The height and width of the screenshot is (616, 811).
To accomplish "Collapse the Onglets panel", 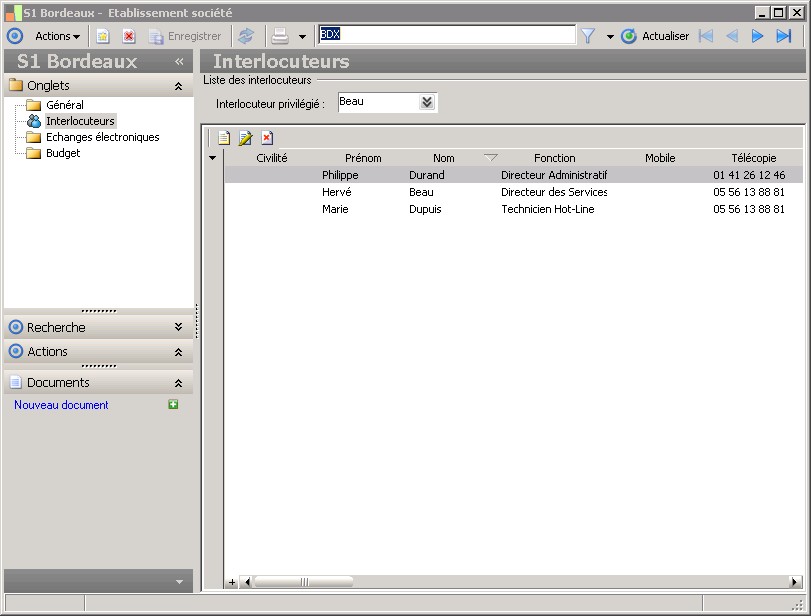I will tap(178, 86).
